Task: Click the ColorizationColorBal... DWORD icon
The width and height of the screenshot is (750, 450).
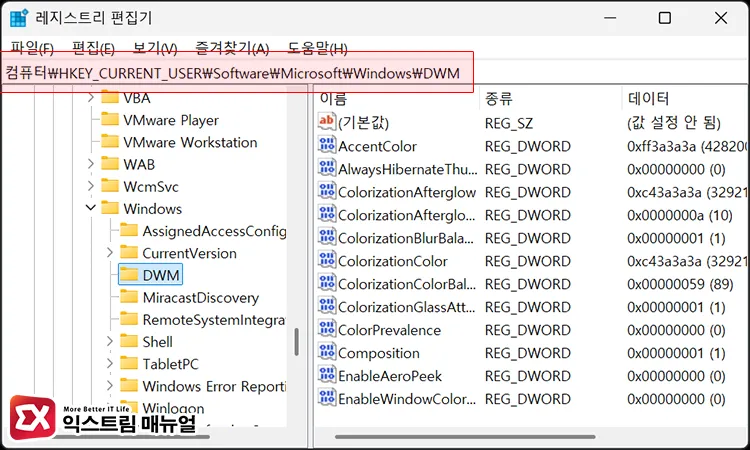Action: tap(327, 283)
